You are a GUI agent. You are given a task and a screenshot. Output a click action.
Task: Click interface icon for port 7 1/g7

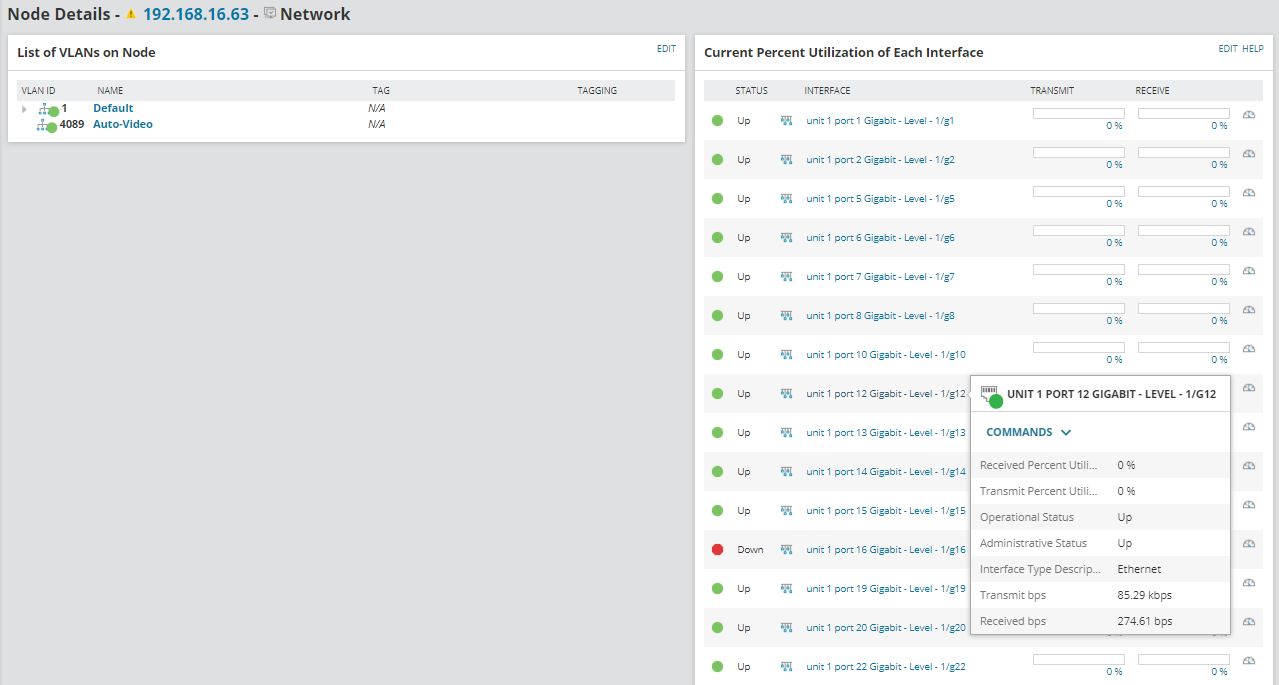click(786, 277)
